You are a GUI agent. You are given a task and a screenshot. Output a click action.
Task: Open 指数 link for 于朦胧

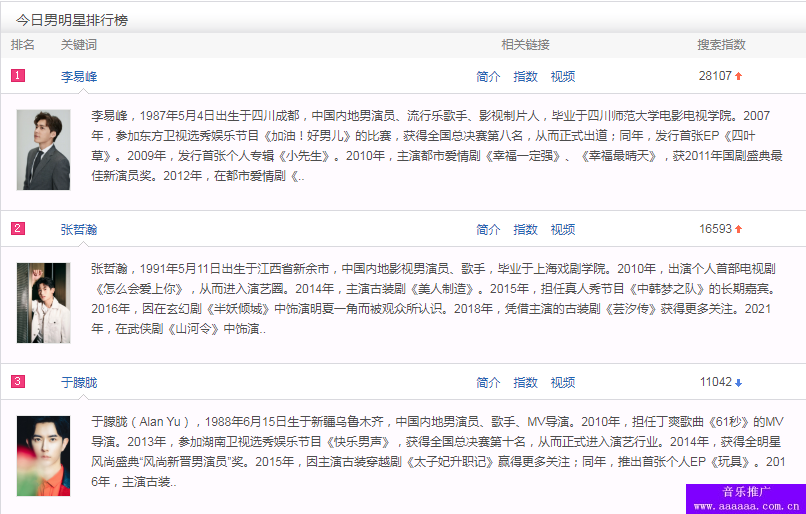coord(525,382)
